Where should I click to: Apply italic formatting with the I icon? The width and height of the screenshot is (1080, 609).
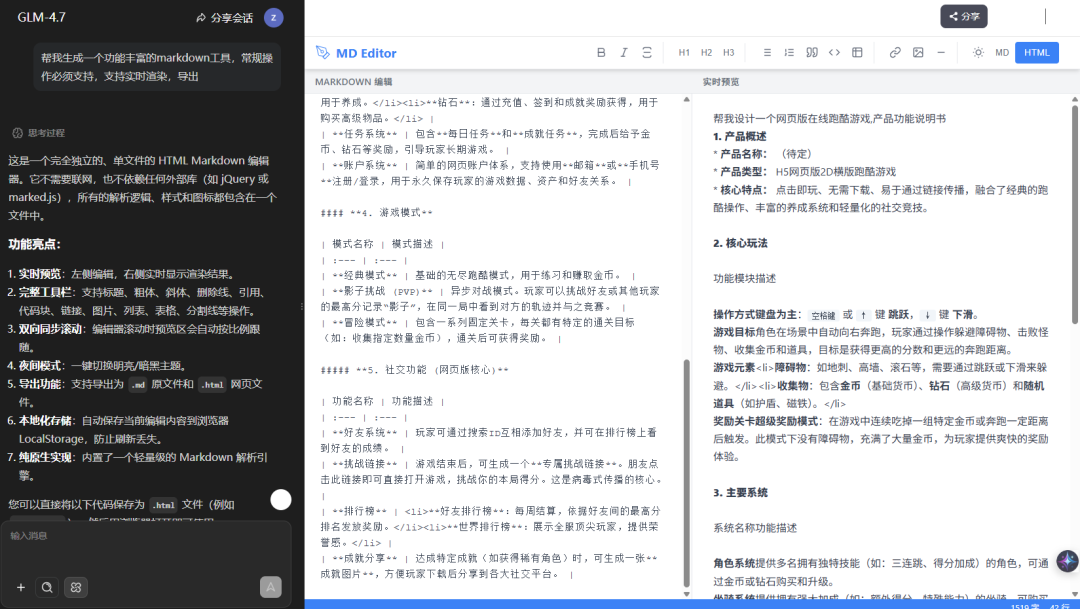click(624, 53)
